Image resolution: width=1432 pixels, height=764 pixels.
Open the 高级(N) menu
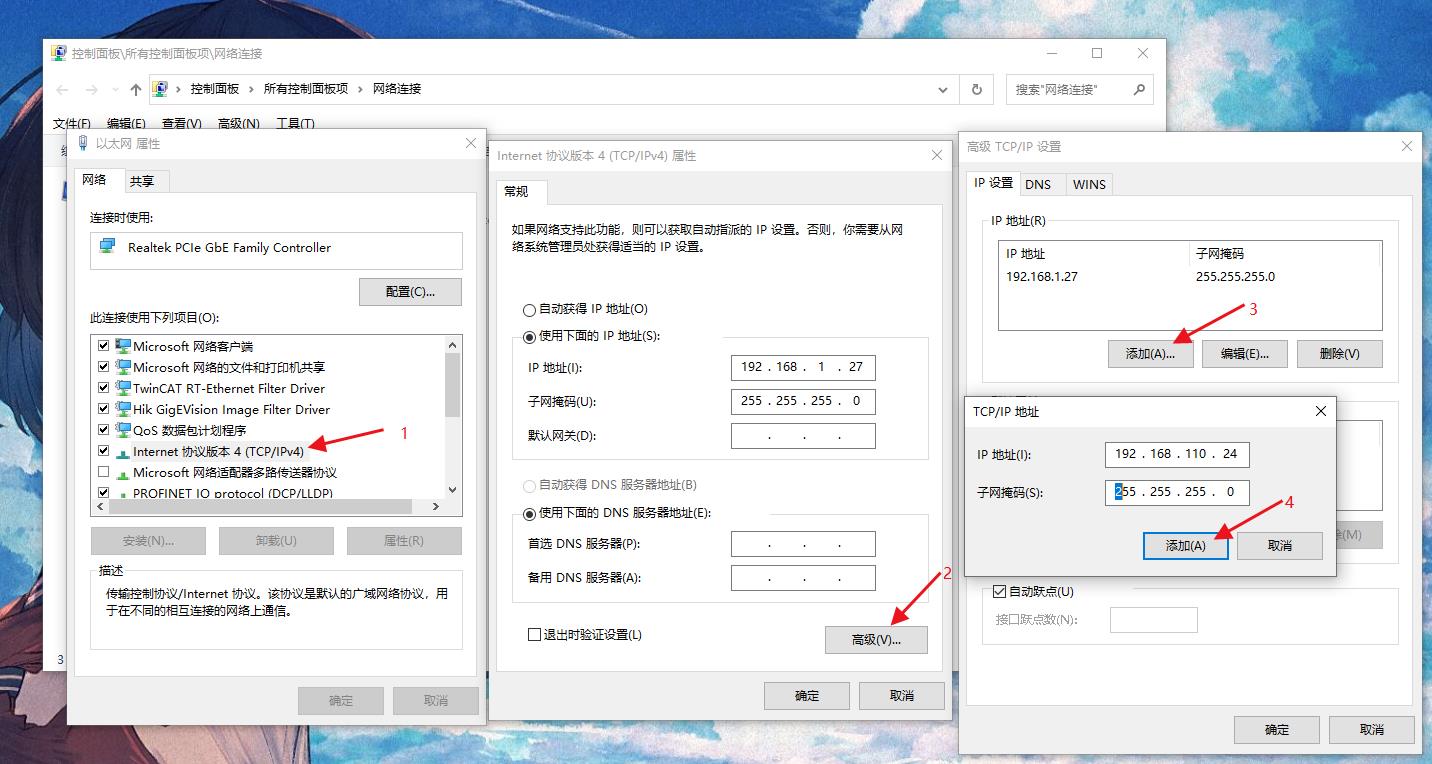tap(239, 124)
